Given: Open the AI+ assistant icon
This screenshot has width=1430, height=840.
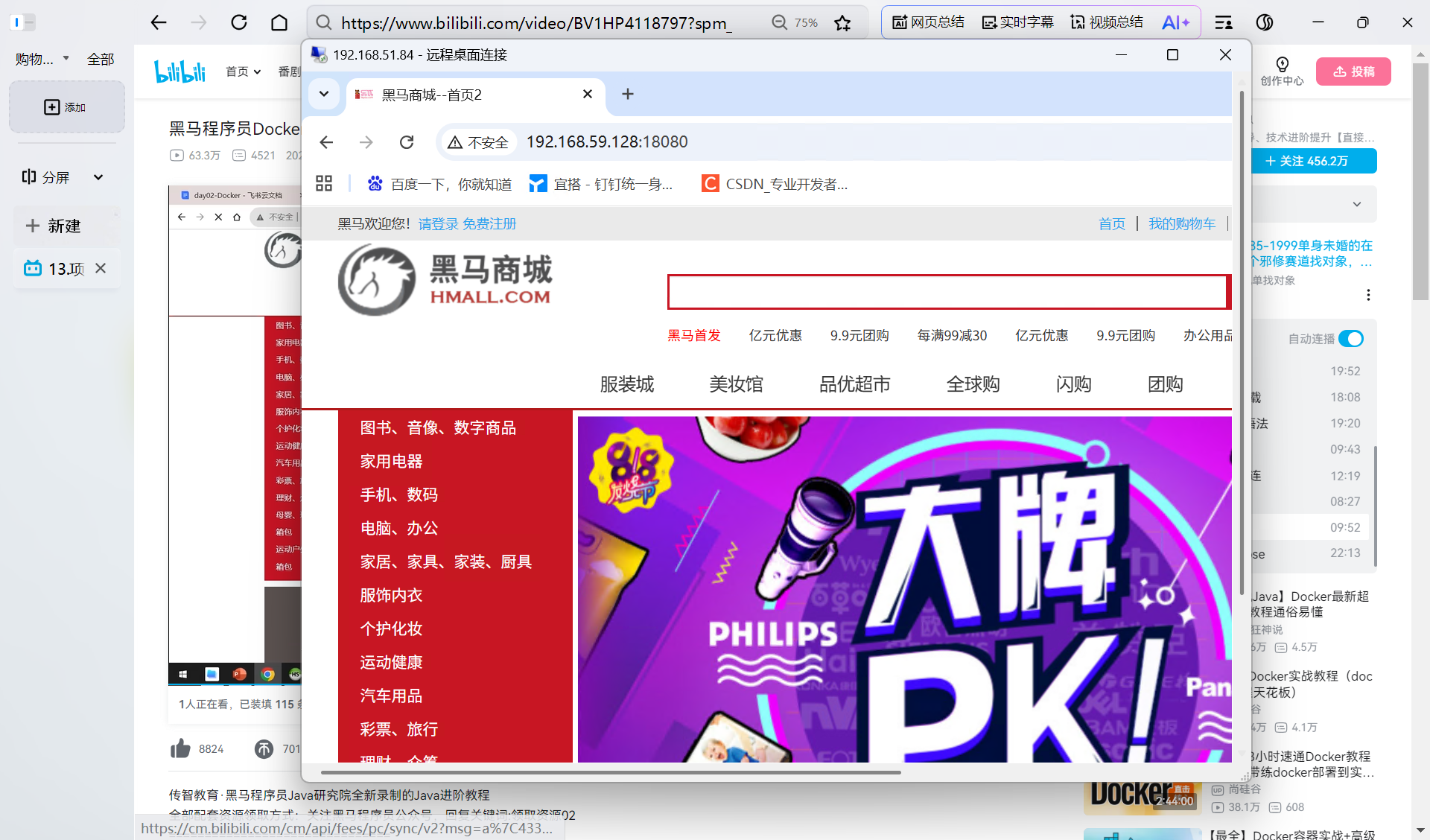Looking at the screenshot, I should 1175,22.
